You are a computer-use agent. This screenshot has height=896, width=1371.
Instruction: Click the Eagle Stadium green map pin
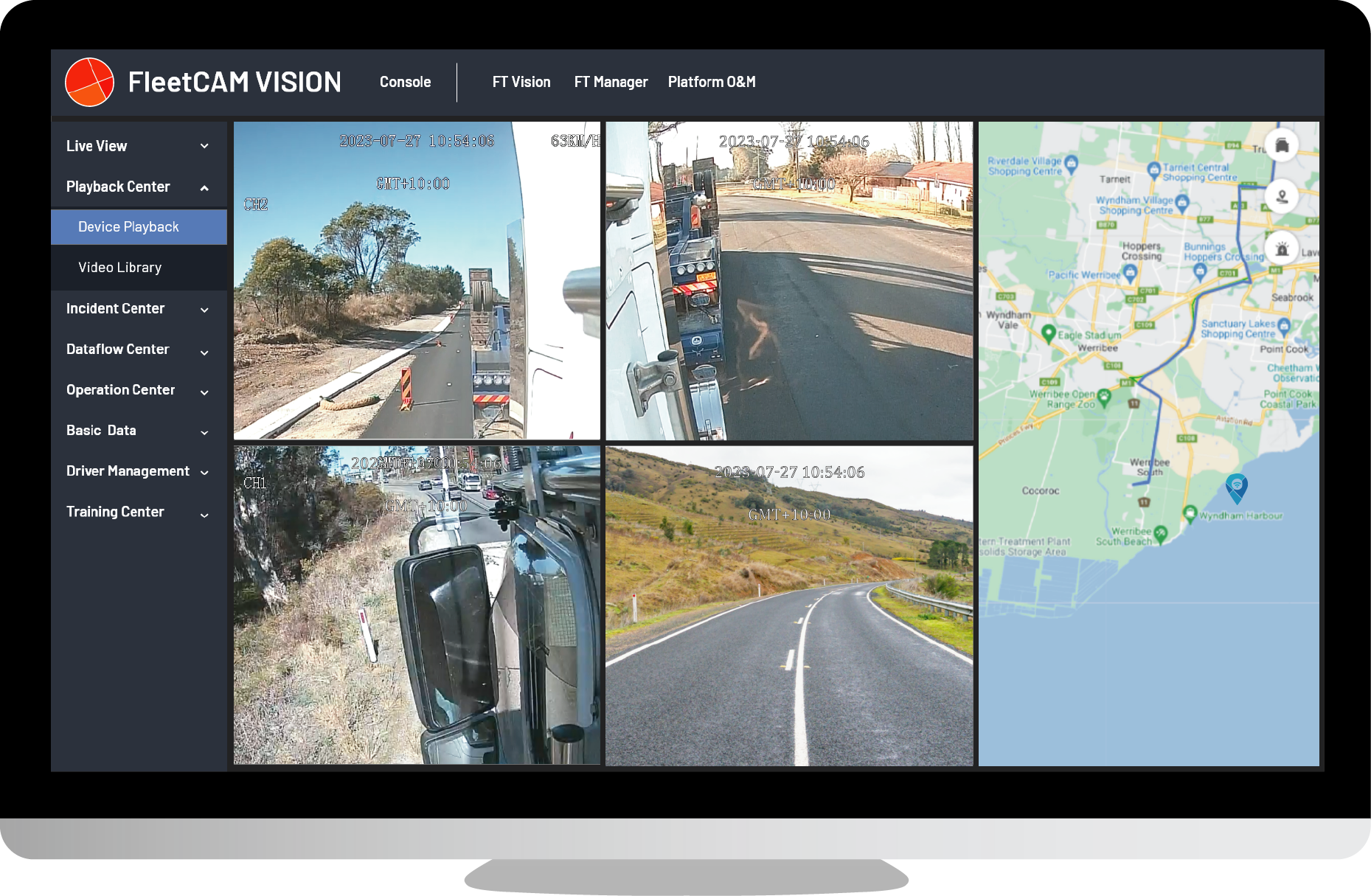(x=1048, y=333)
